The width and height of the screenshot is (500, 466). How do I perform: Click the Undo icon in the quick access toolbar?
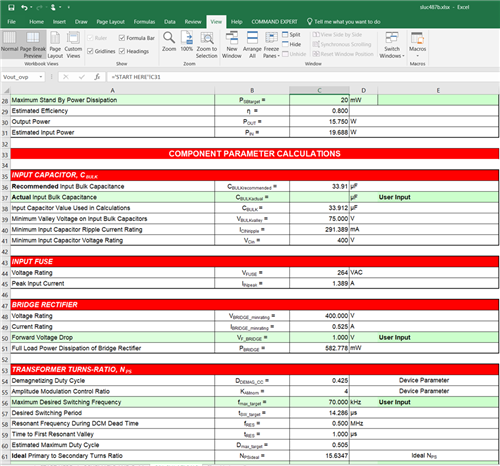pos(24,7)
